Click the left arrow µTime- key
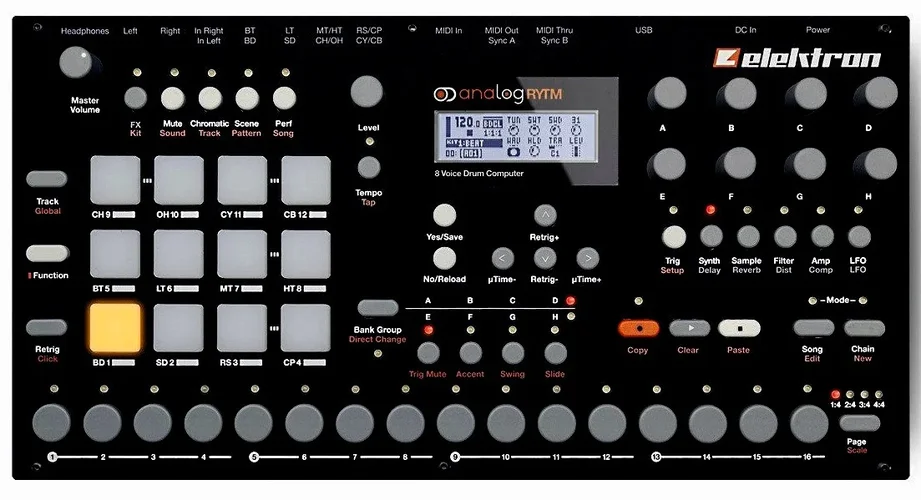921x500 pixels. click(x=502, y=258)
